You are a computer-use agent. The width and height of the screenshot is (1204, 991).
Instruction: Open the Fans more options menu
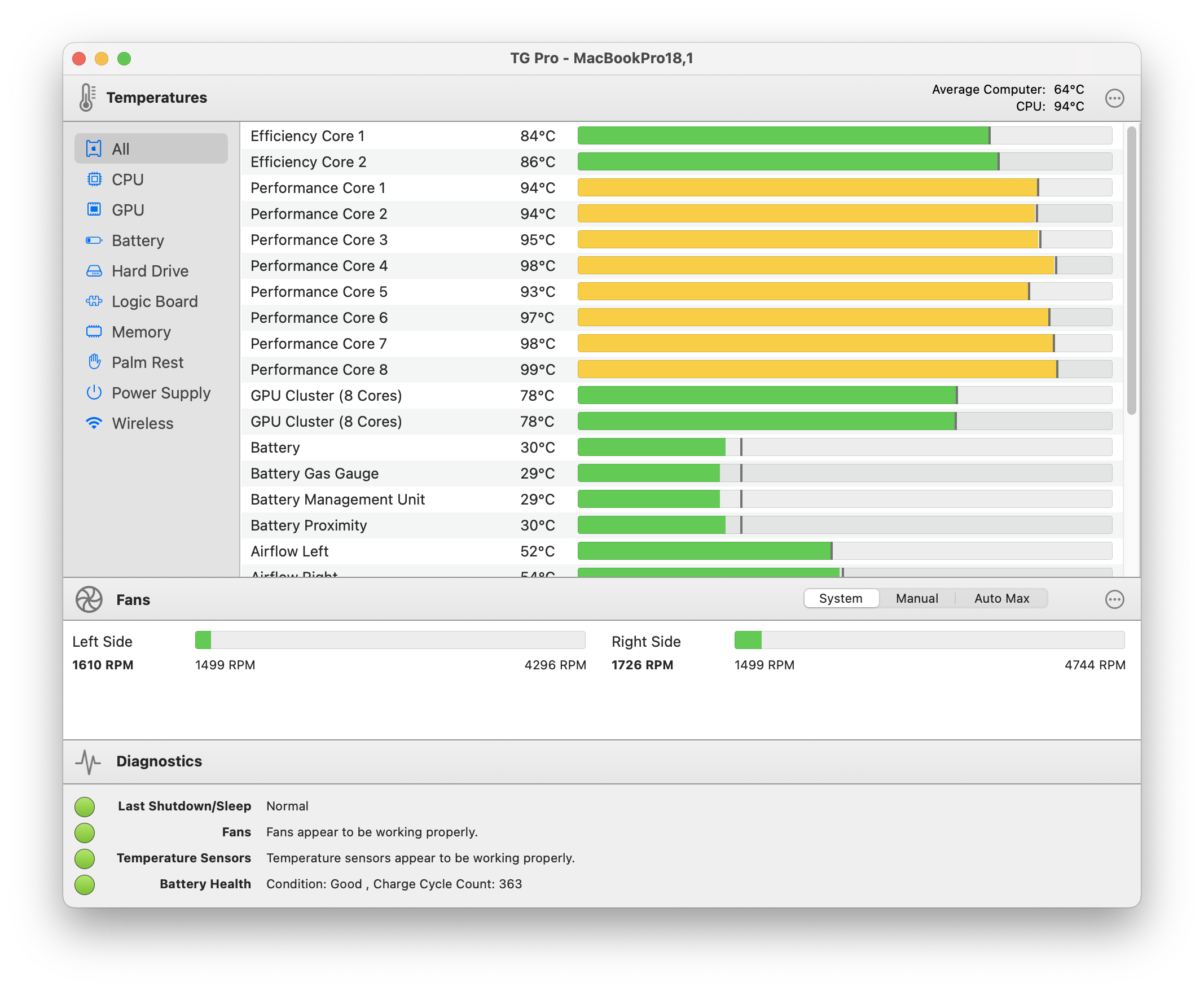point(1114,599)
